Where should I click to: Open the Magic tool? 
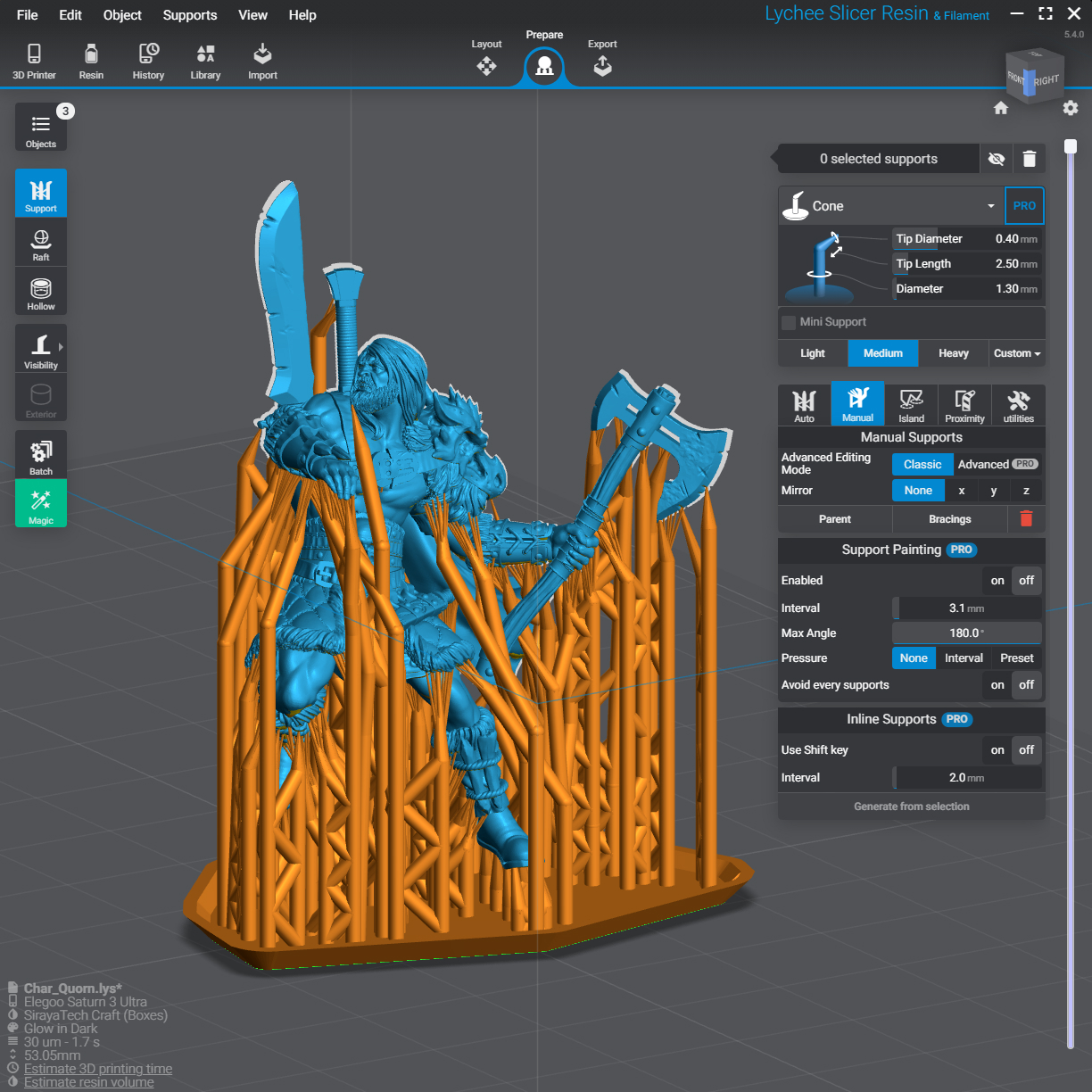coord(41,505)
